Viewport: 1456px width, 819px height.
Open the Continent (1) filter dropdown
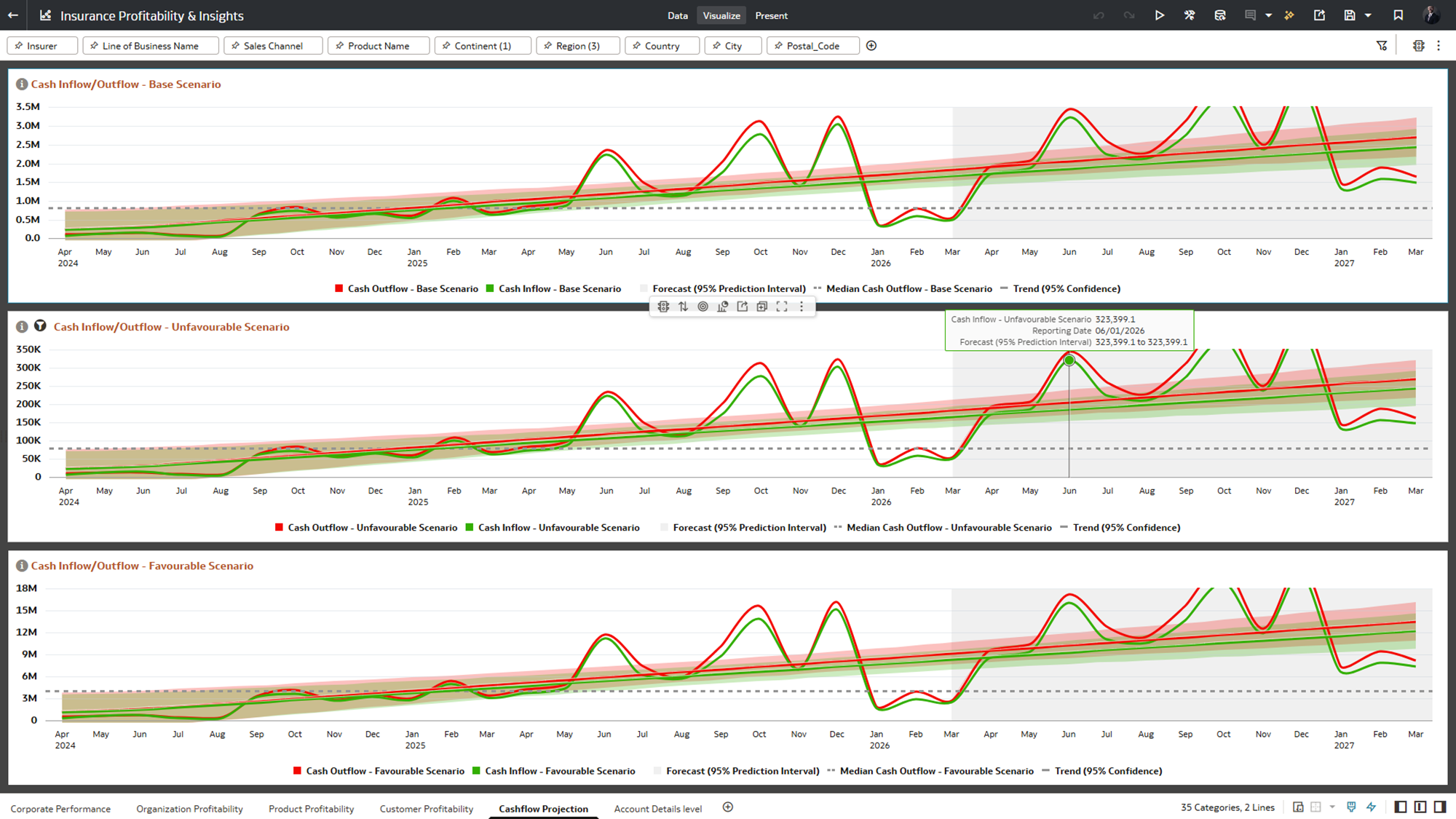(x=483, y=46)
